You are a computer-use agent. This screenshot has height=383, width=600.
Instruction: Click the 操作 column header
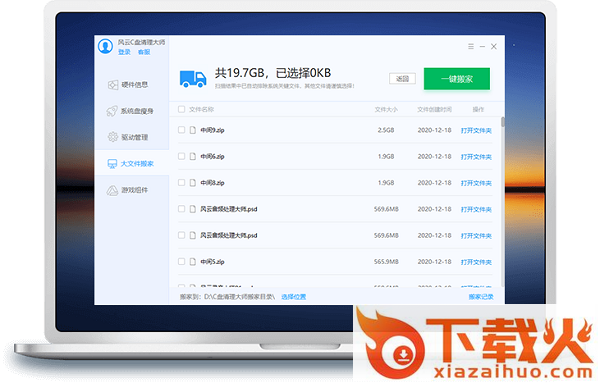[x=478, y=109]
